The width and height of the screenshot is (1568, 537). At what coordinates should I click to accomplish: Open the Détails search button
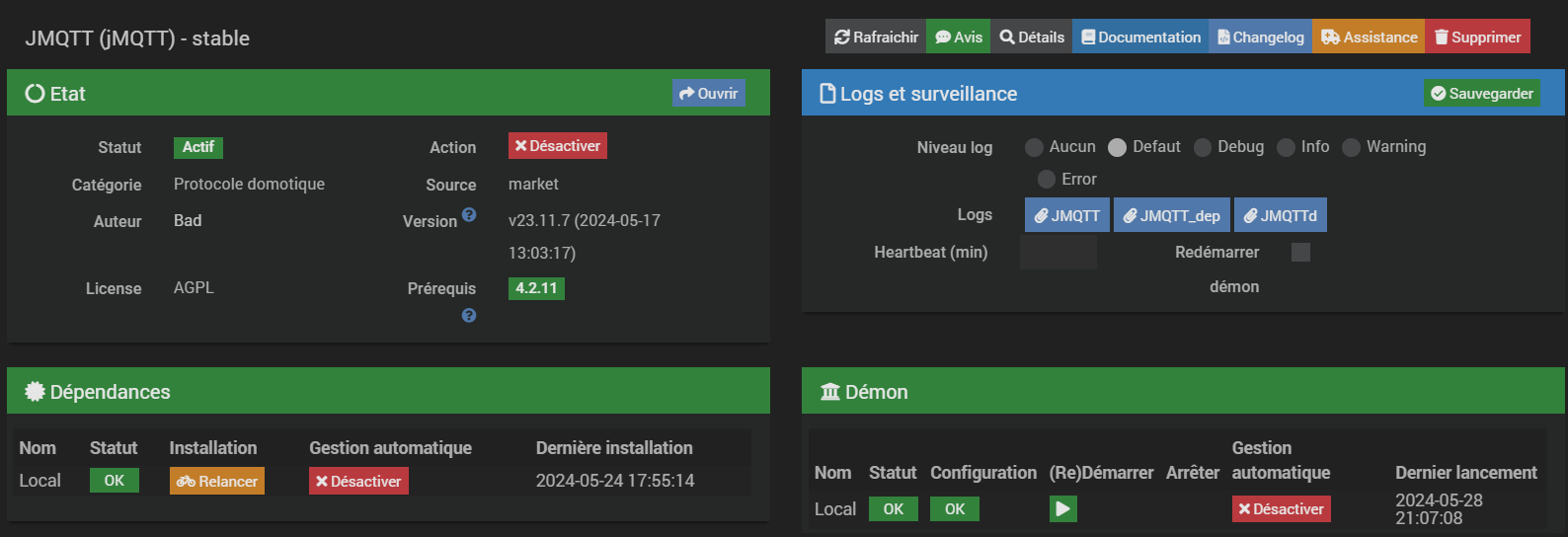click(x=1032, y=37)
